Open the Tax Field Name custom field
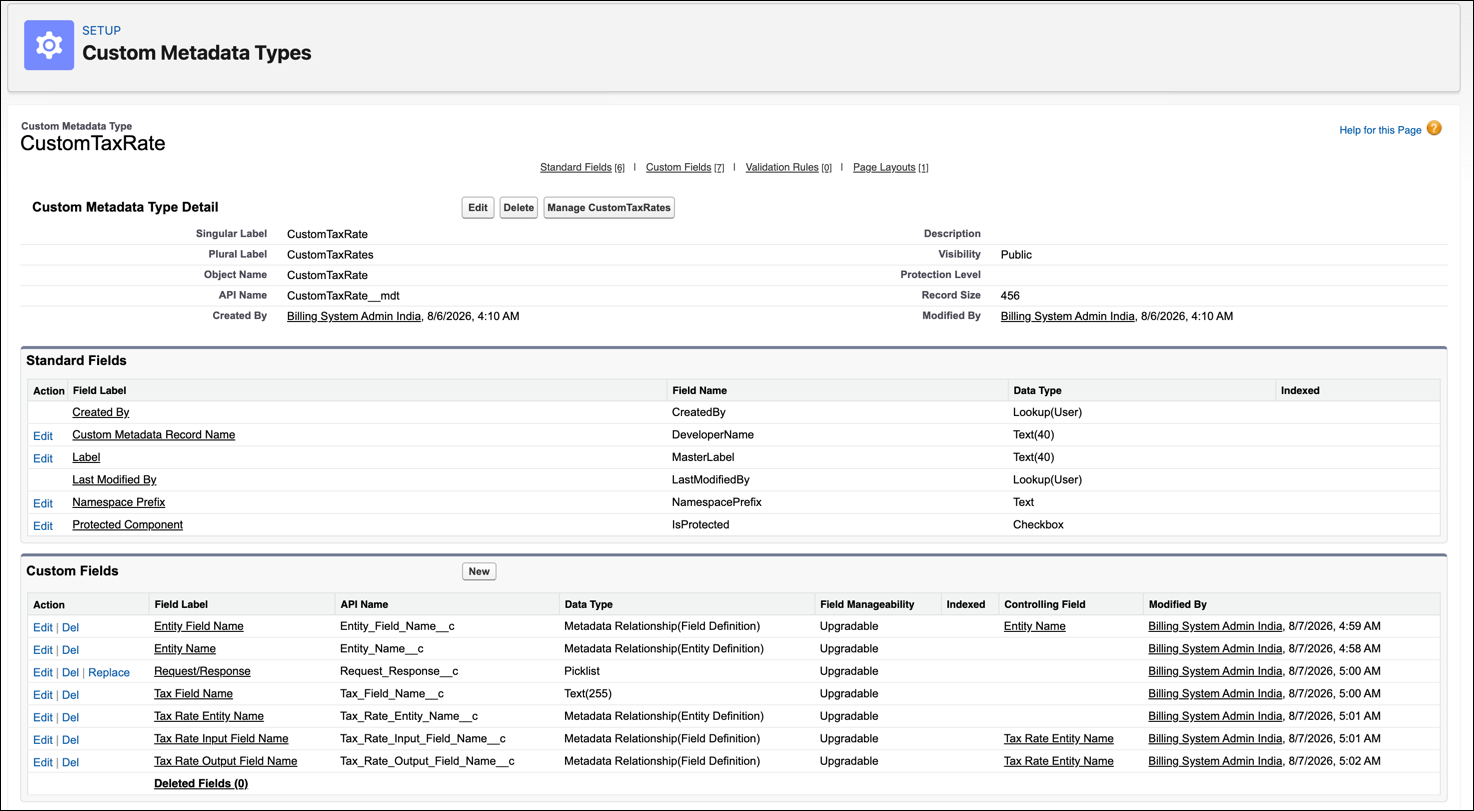The image size is (1474, 811). click(x=193, y=693)
